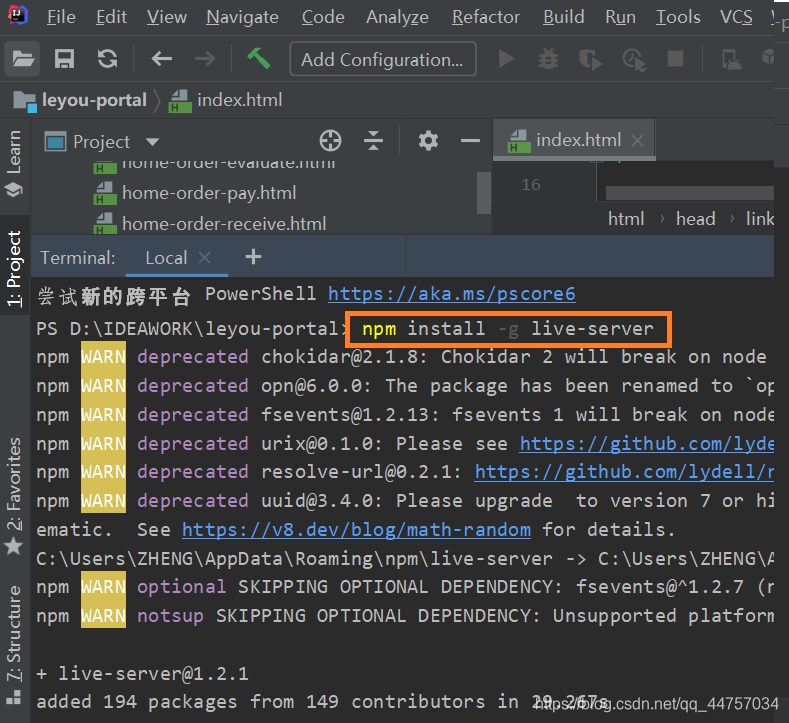This screenshot has height=723, width=789.
Task: Click the IntelliJ IDEA logo icon
Action: click(18, 15)
